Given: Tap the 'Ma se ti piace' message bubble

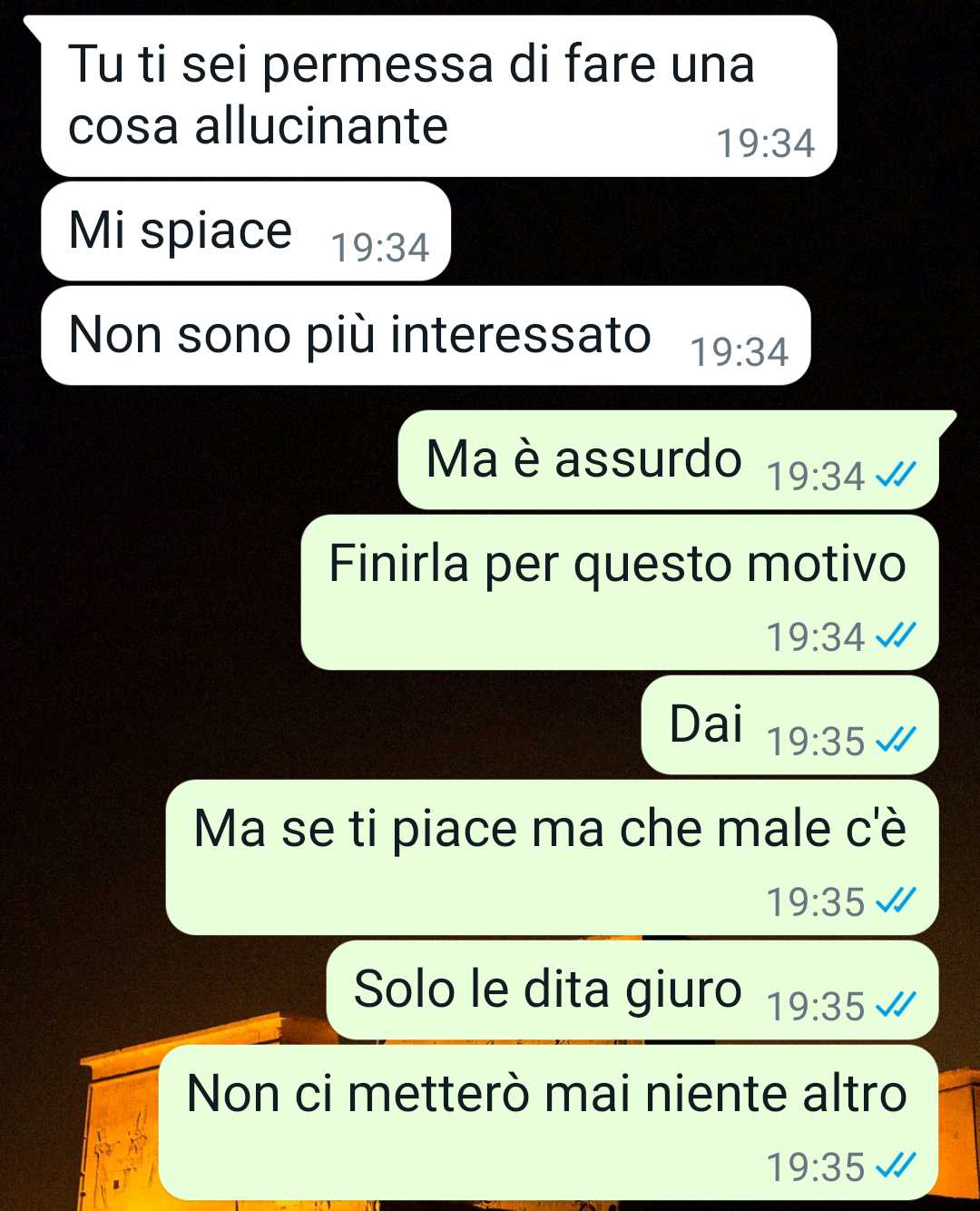Looking at the screenshot, I should coord(552,857).
